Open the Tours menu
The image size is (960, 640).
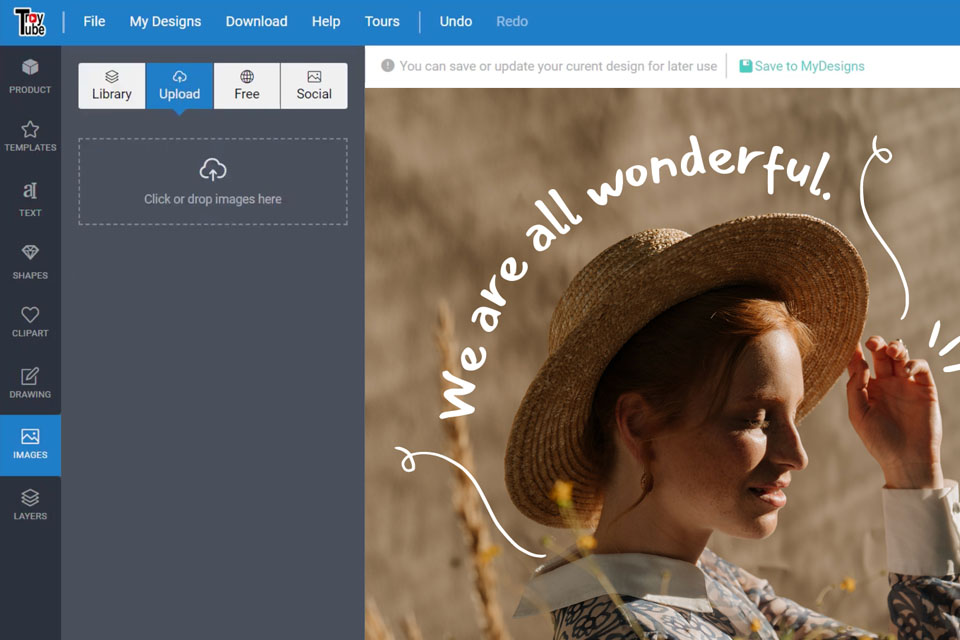click(x=382, y=21)
